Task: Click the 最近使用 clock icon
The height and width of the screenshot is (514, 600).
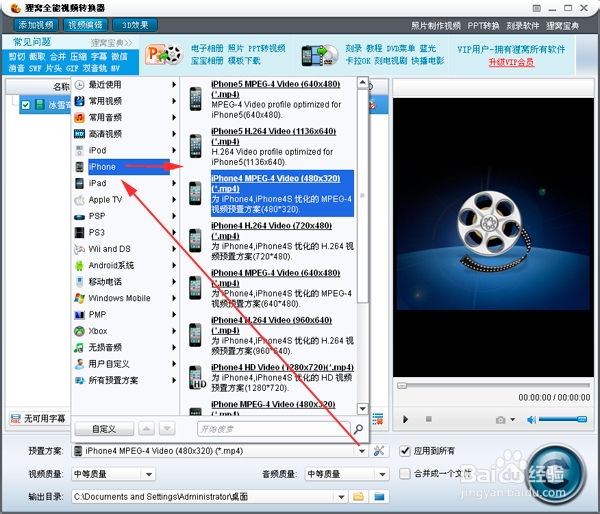Action: [79, 85]
